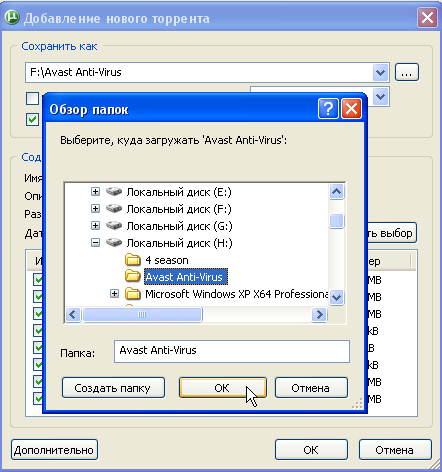
Task: Toggle the checked checkbox under save path
Action: pyautogui.click(x=32, y=119)
